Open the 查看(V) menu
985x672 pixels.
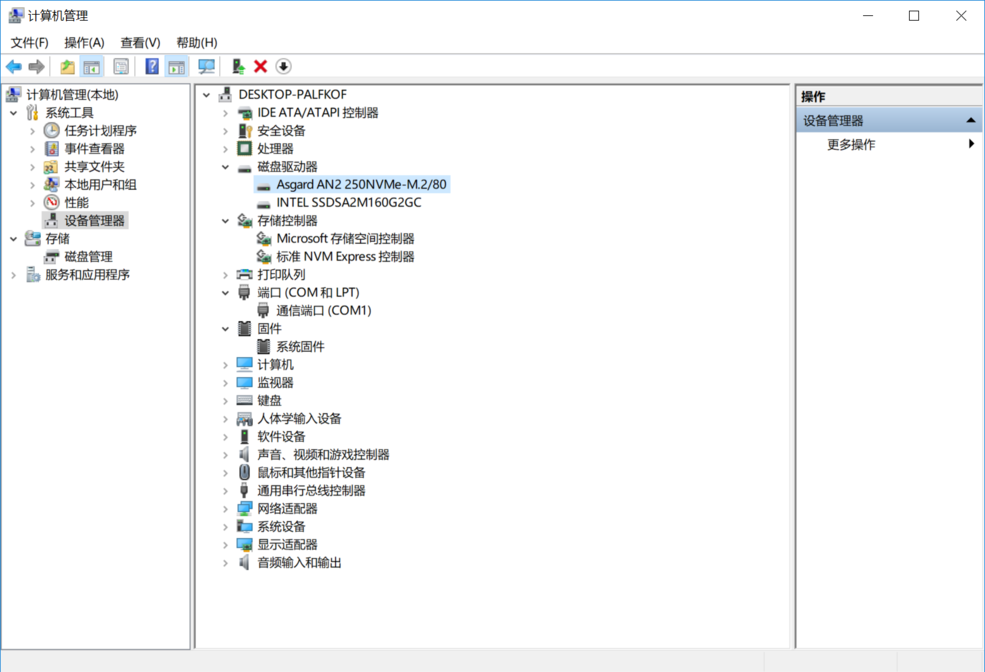(x=140, y=42)
